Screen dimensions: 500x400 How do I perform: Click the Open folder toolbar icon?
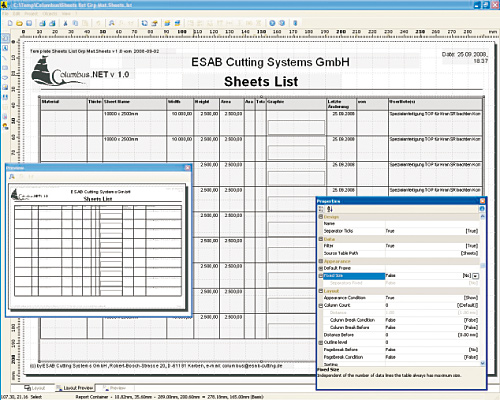point(19,23)
